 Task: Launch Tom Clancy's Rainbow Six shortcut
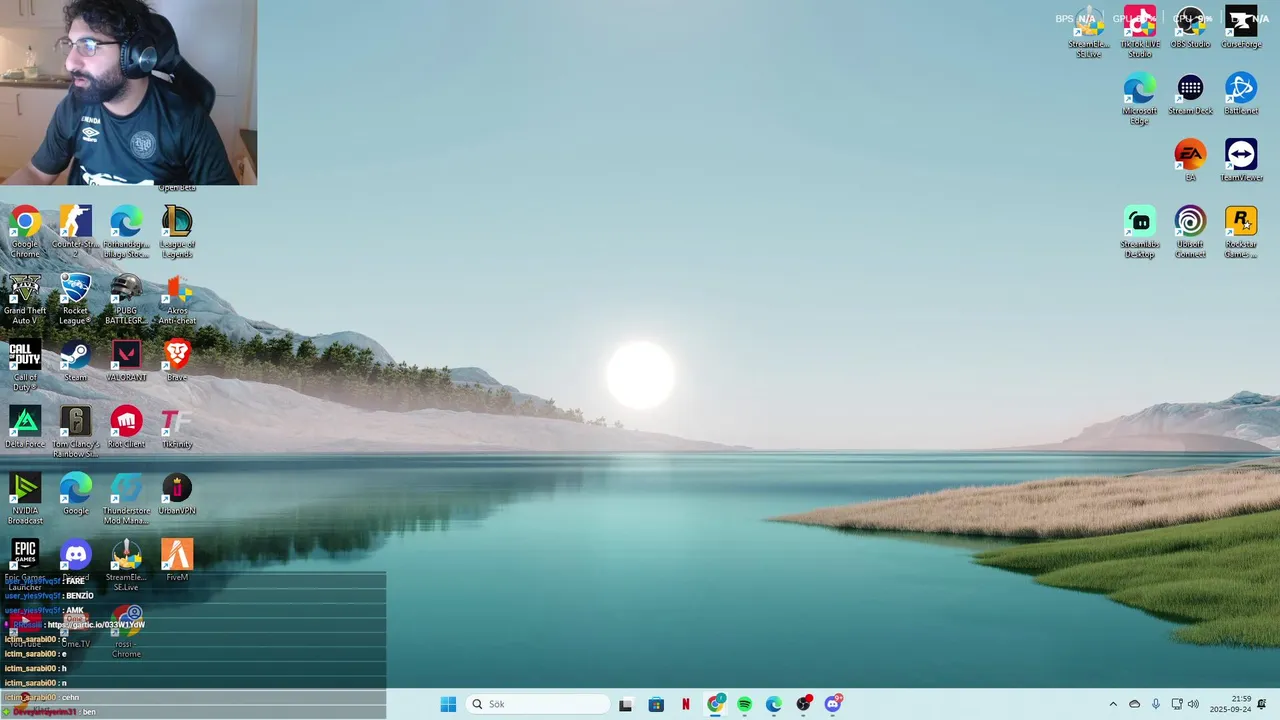click(x=75, y=432)
